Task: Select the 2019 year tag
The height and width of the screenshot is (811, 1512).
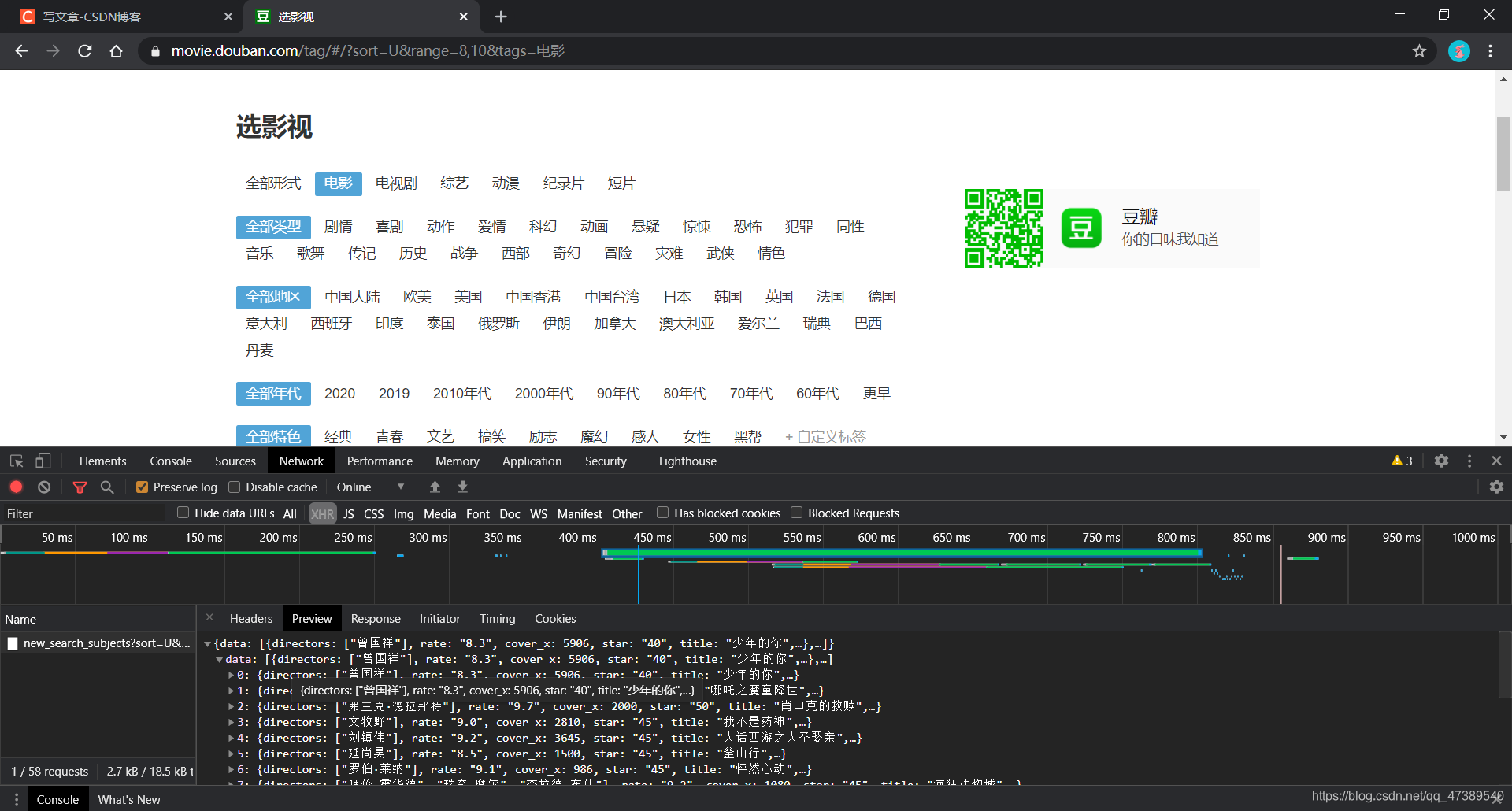Action: [394, 394]
